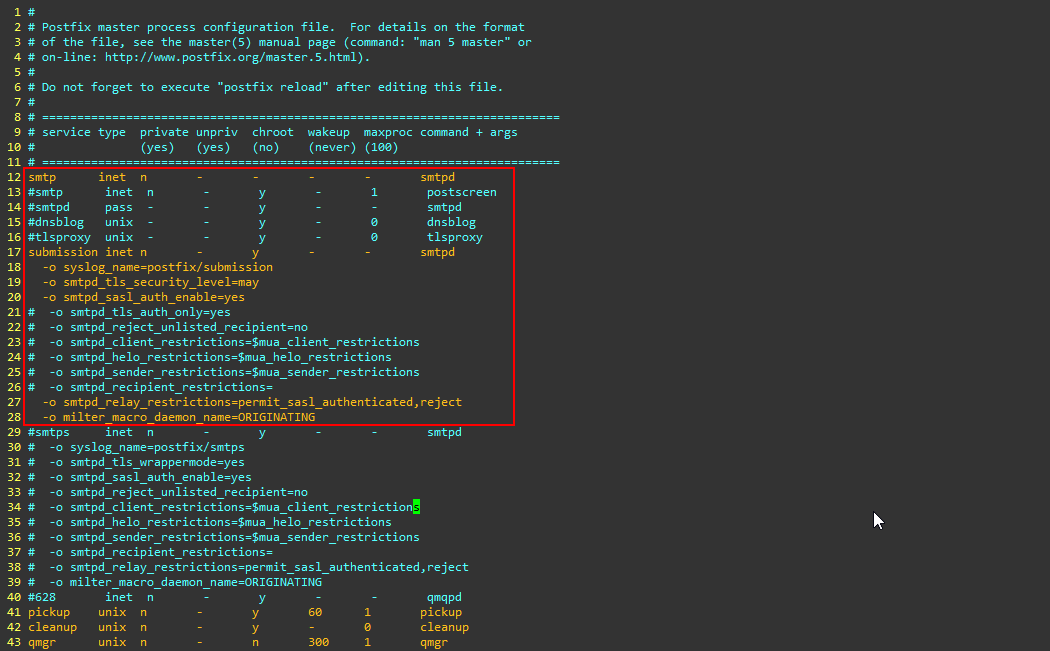Viewport: 1050px width, 651px height.
Task: Click 'maxproc' column header in comment
Action: [388, 132]
